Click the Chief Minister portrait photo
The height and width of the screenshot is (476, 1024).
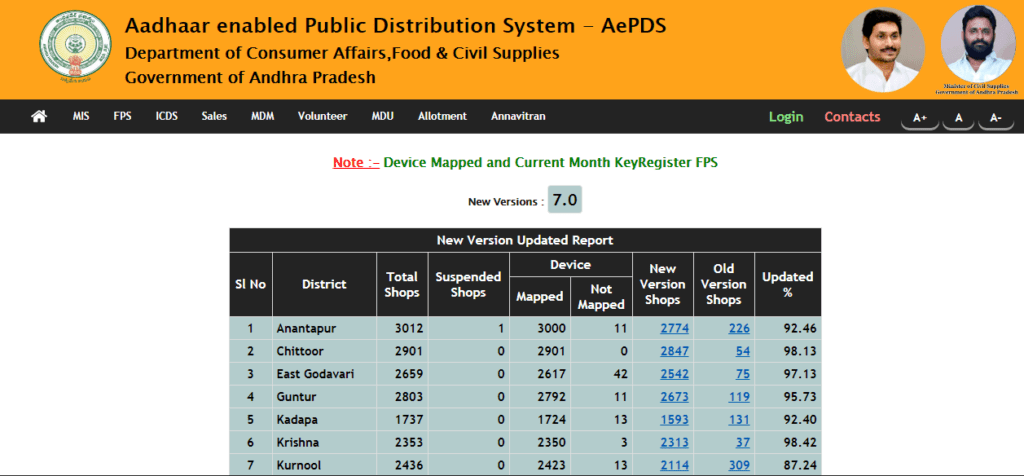pos(883,50)
